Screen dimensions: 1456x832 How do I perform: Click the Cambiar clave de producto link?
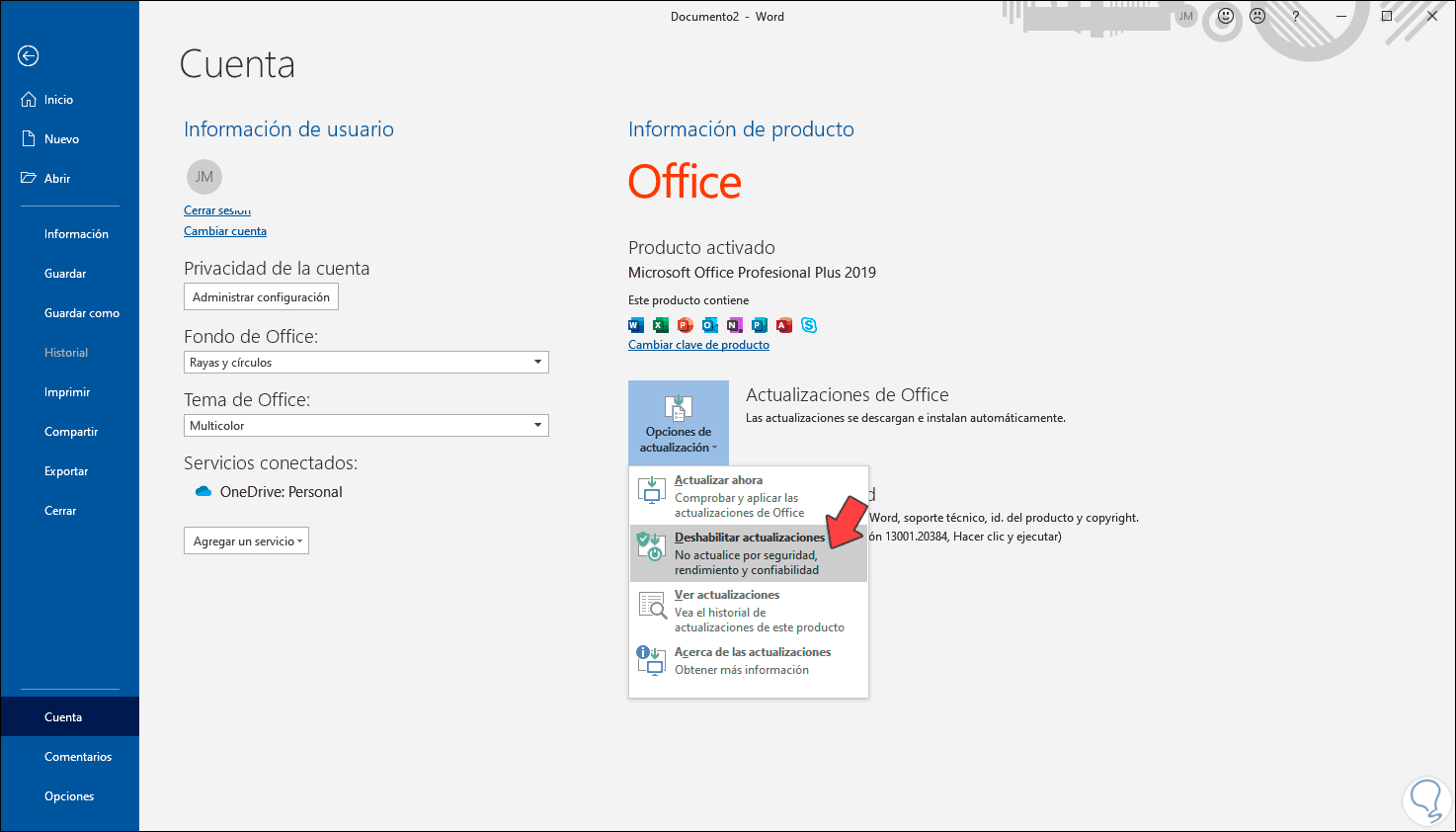point(698,345)
